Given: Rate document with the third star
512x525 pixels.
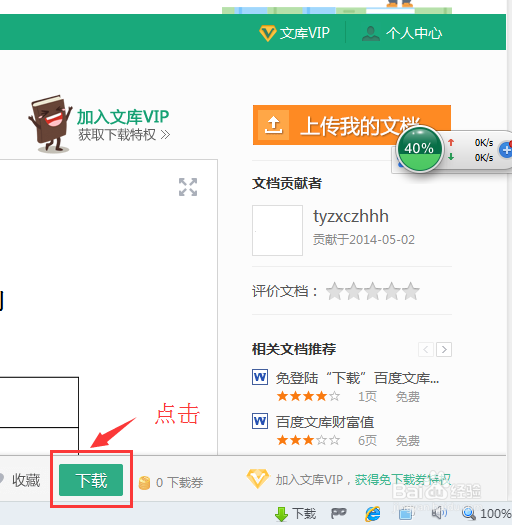Looking at the screenshot, I should [373, 291].
